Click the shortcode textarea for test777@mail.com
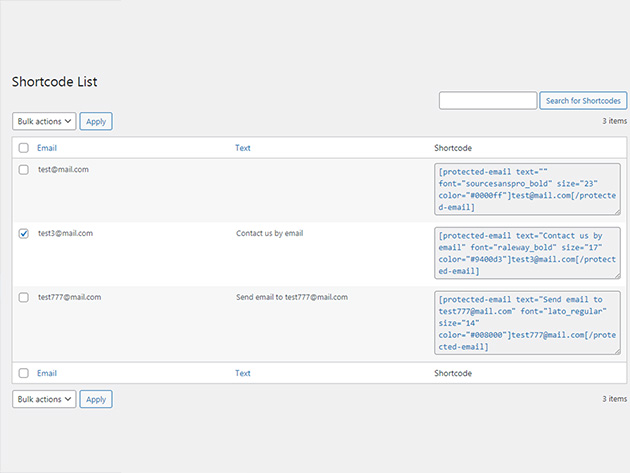Screen dimensions: 630x473 point(527,323)
